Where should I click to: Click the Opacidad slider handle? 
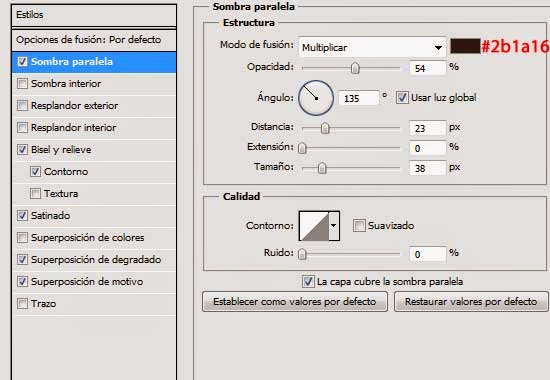355,68
